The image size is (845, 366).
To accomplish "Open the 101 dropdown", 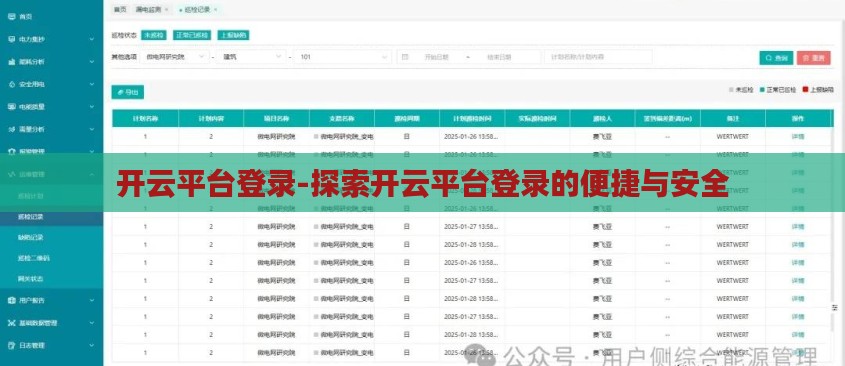I will click(343, 57).
